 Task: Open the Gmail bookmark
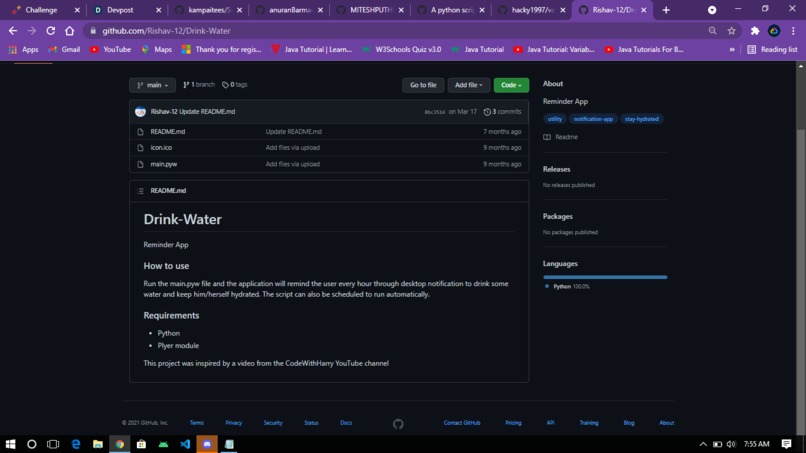click(64, 49)
